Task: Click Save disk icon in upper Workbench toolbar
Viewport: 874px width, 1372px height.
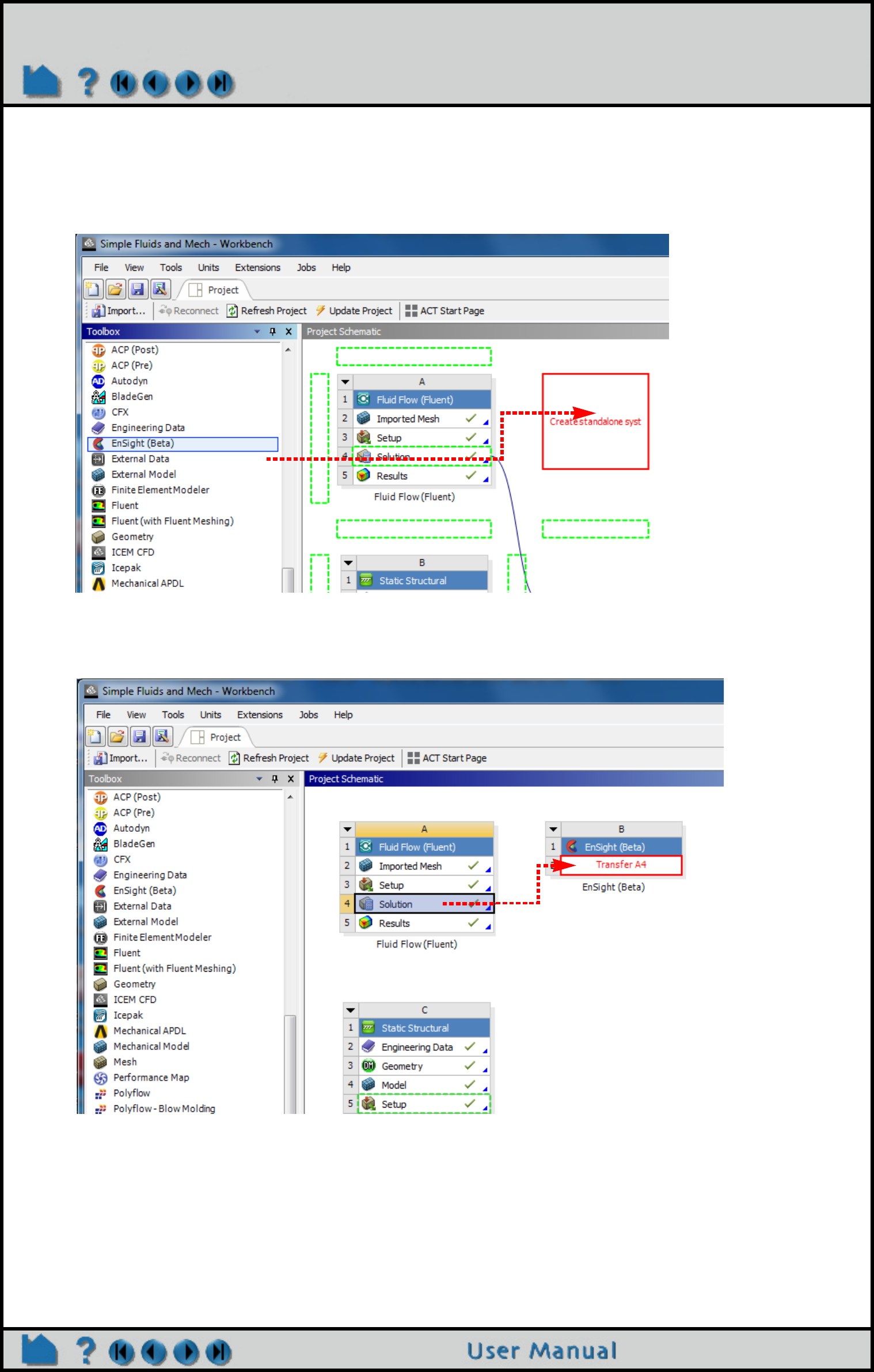Action: pyautogui.click(x=138, y=289)
